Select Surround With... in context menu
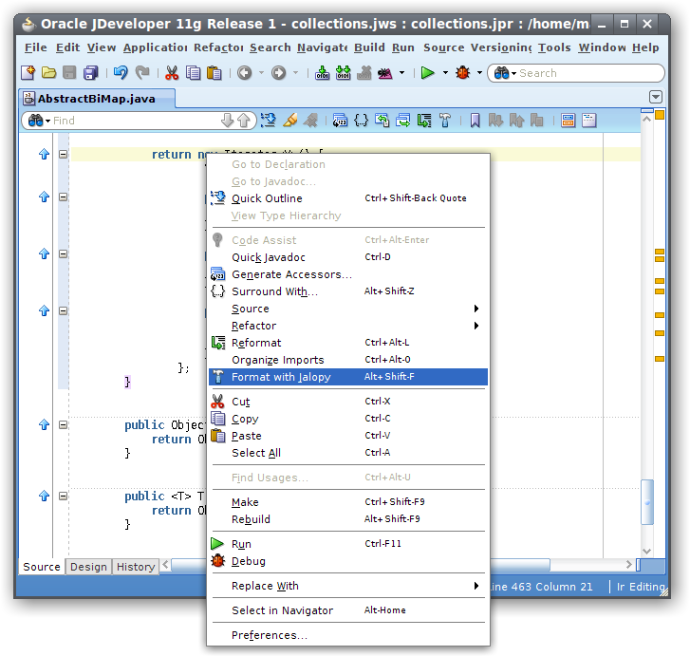The width and height of the screenshot is (690, 656). tap(348, 291)
